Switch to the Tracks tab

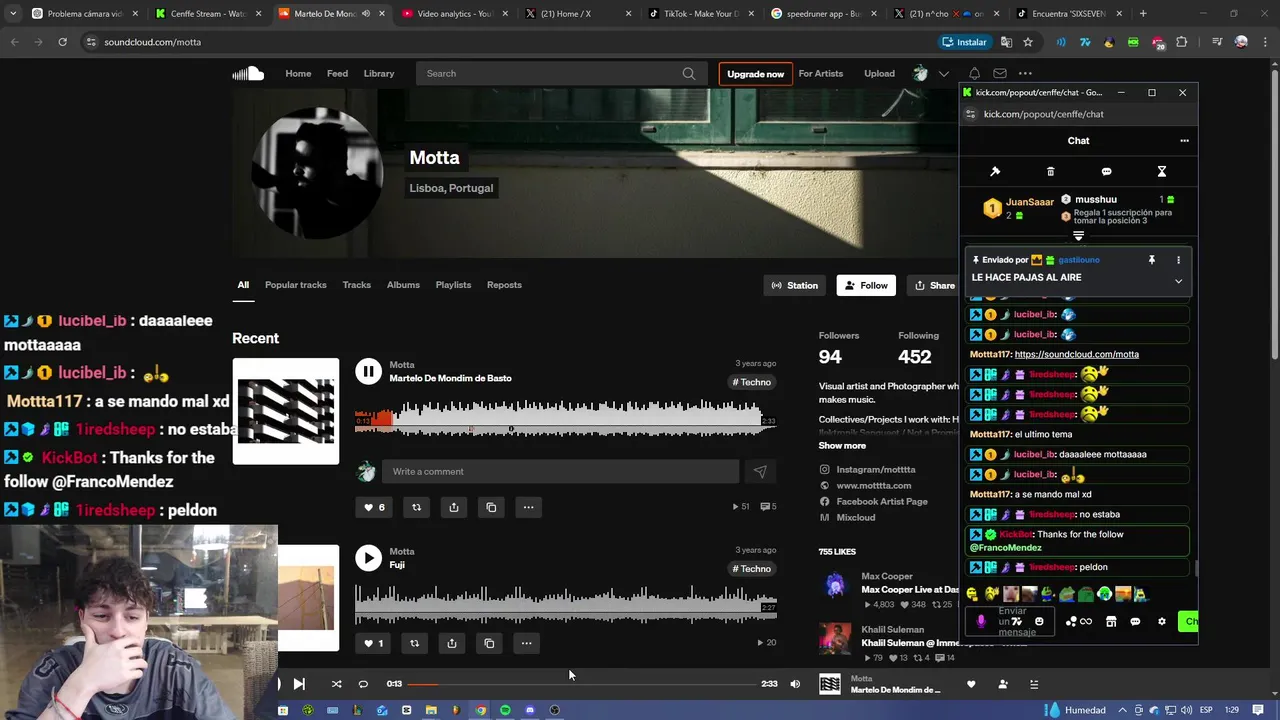pos(357,285)
